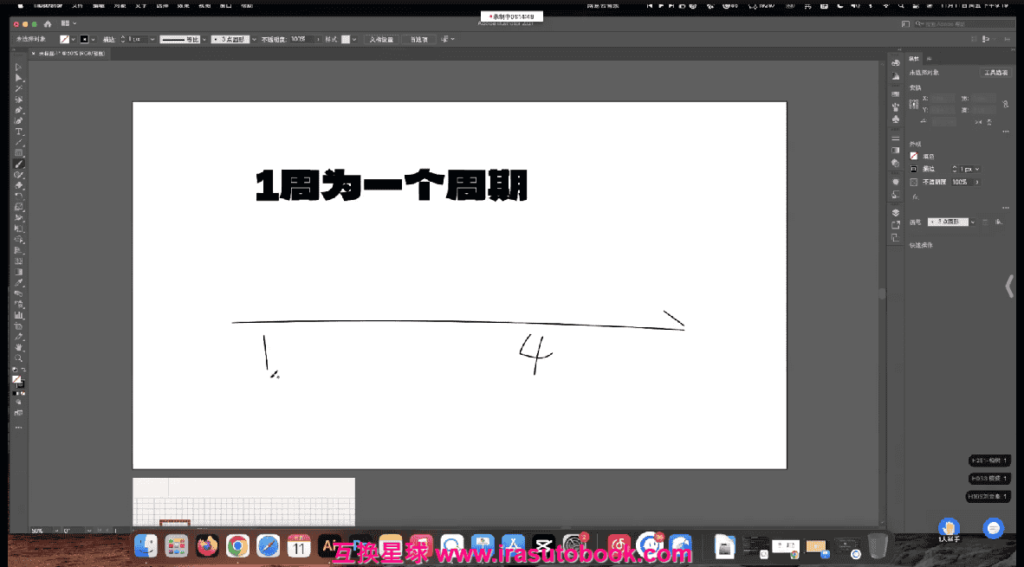Select the Line Segment tool

pos(18,142)
